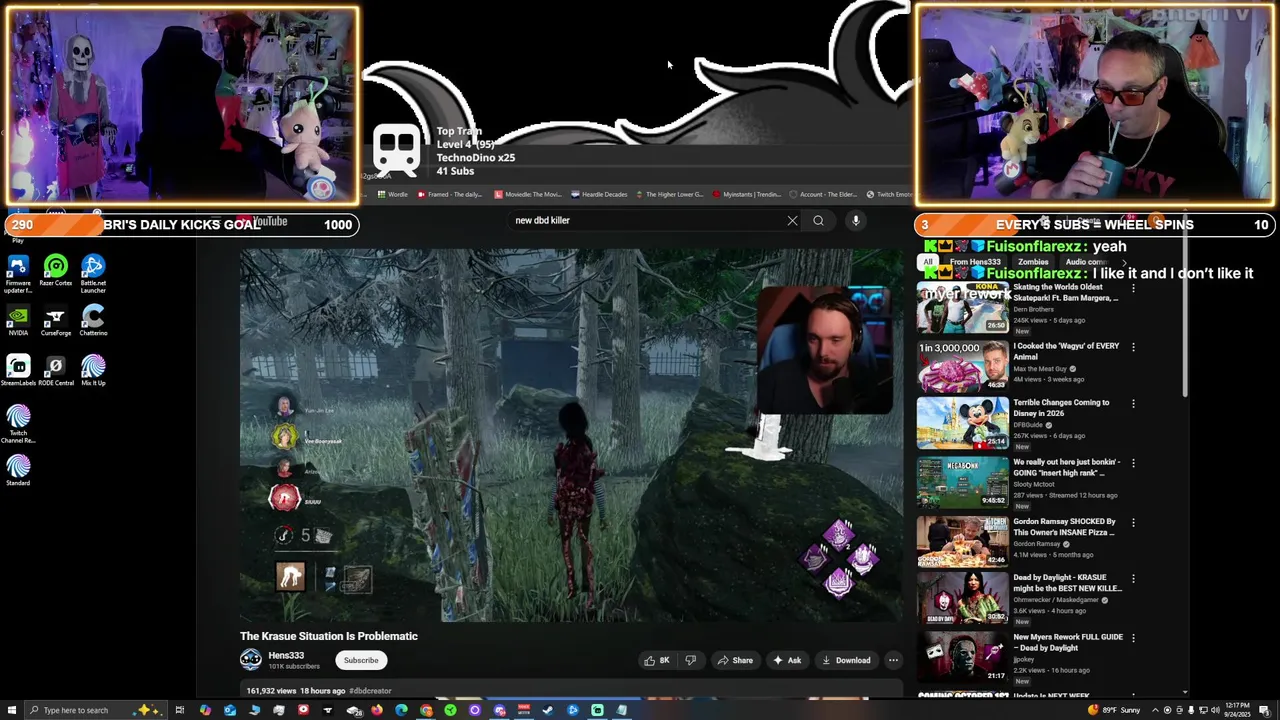Launch RODE Central desktop shortcut

coord(56,371)
